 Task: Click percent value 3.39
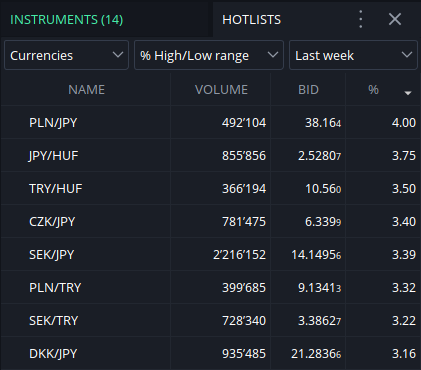(404, 255)
